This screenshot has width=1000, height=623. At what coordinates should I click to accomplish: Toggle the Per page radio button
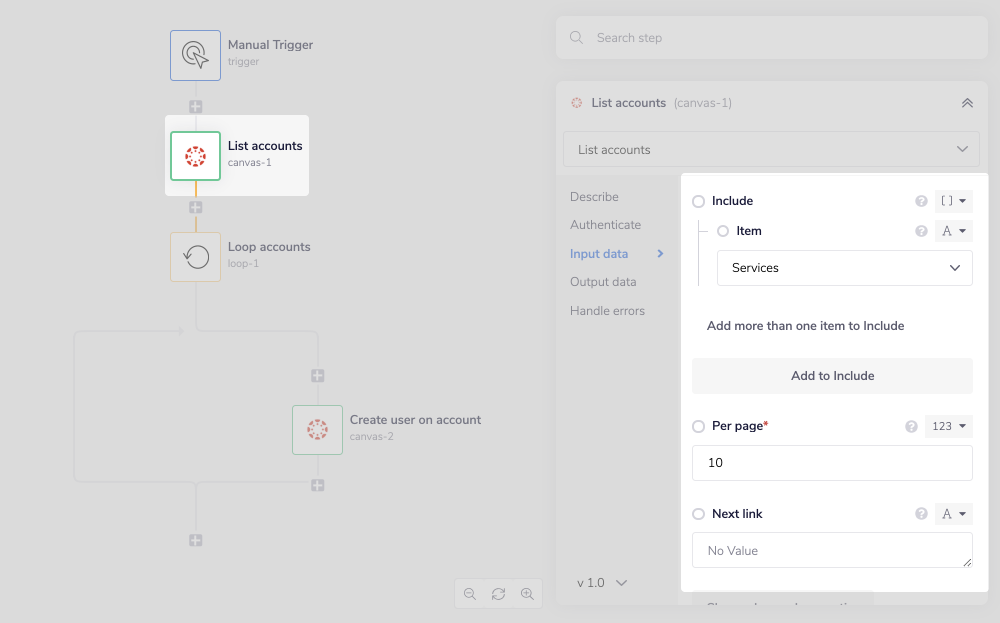pos(699,427)
